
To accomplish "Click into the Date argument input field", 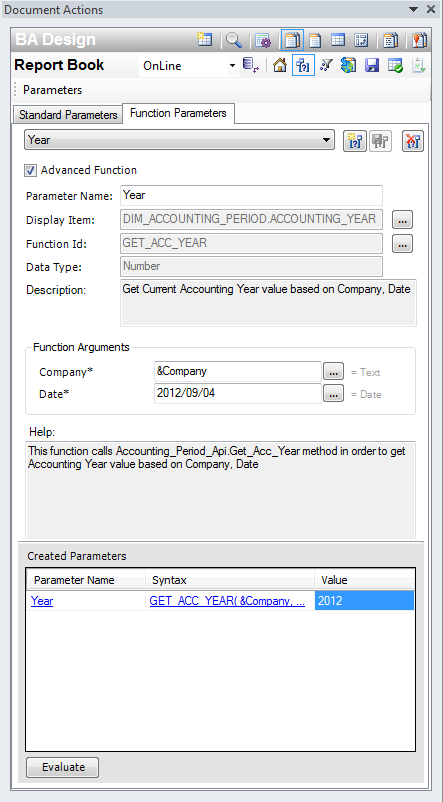I will pos(237,393).
